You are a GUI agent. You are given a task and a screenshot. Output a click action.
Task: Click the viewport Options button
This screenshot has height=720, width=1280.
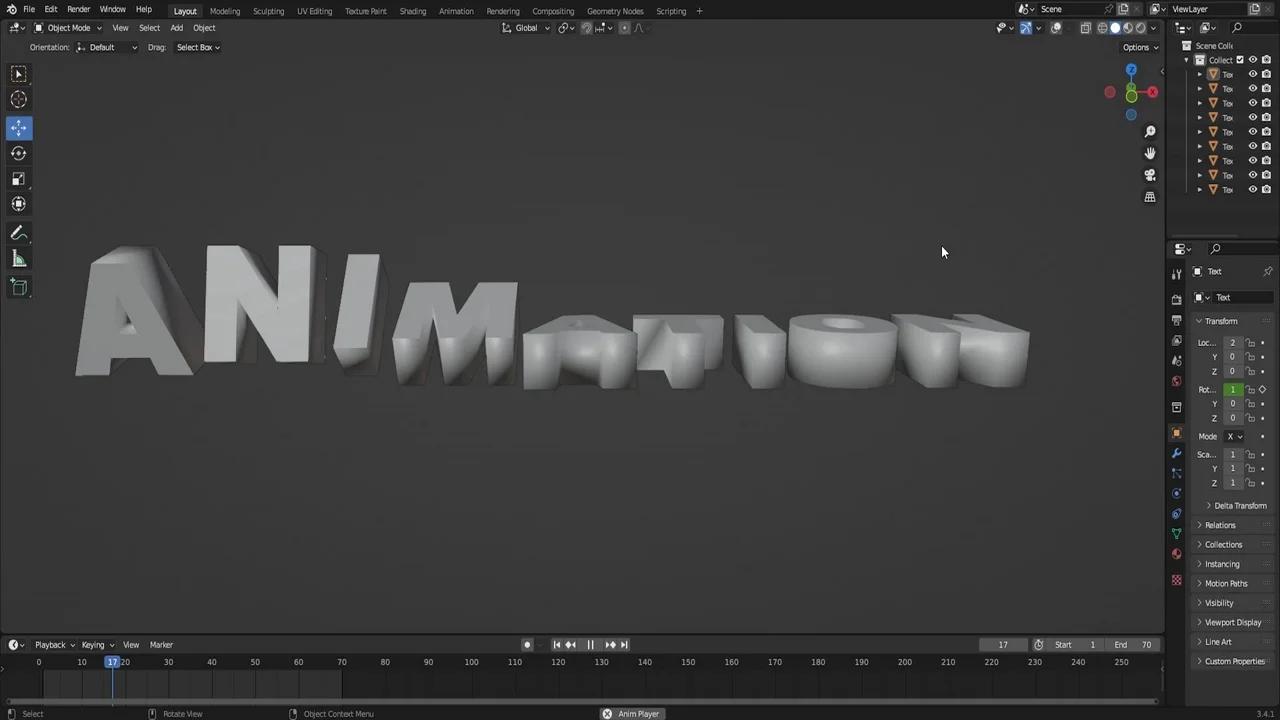(1137, 47)
